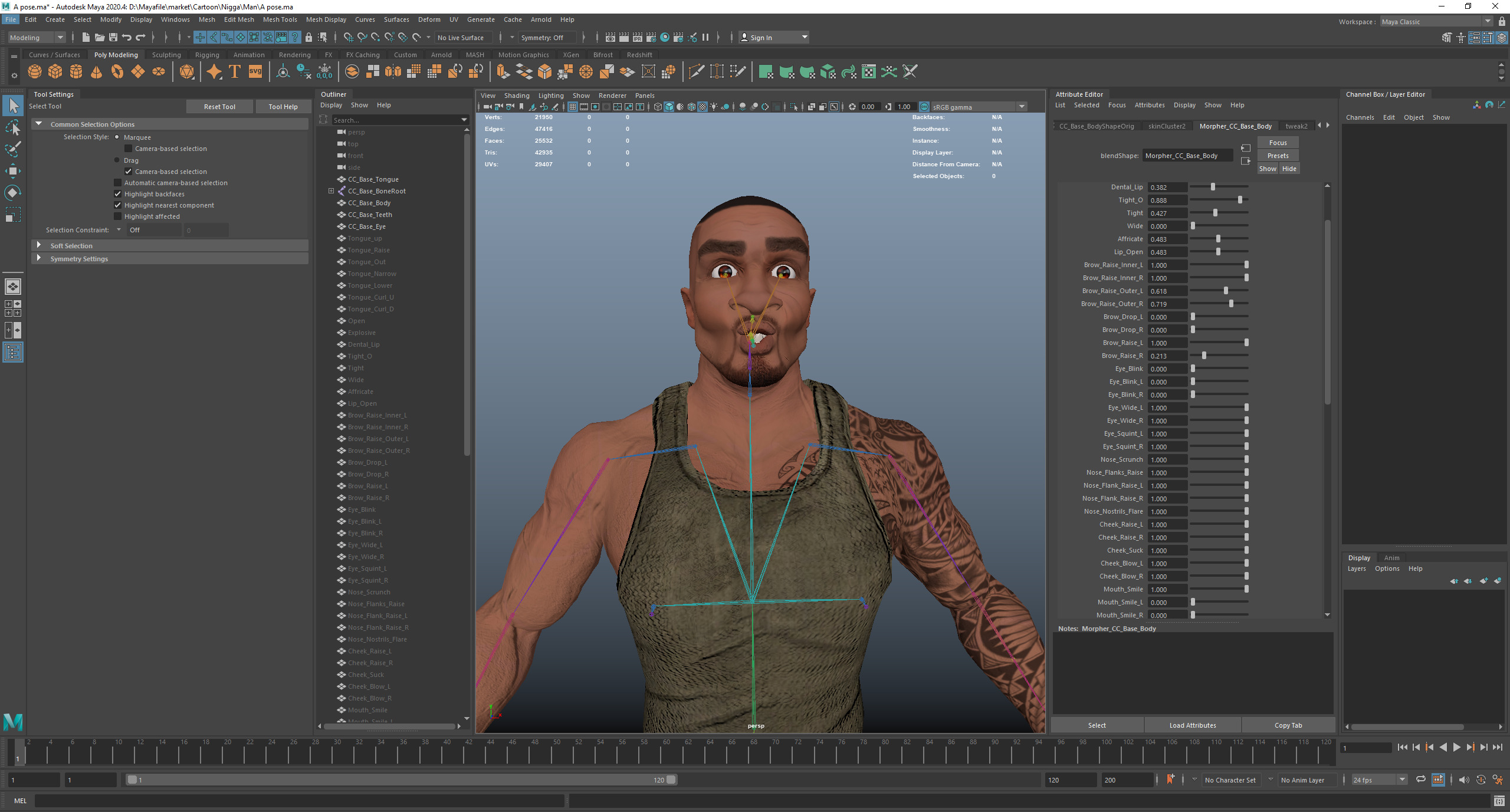
Task: Click the Load Attributes button
Action: (1192, 725)
